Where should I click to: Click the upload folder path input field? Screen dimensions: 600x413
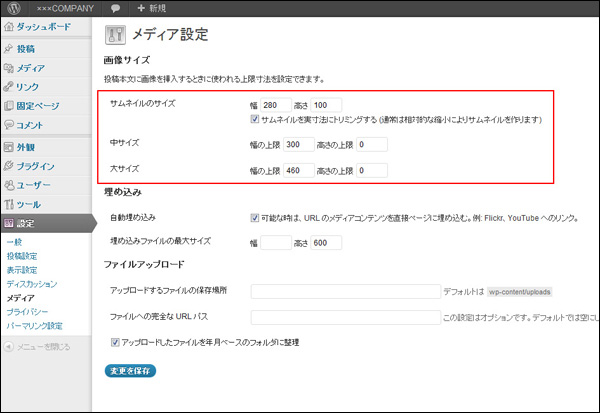pyautogui.click(x=344, y=291)
